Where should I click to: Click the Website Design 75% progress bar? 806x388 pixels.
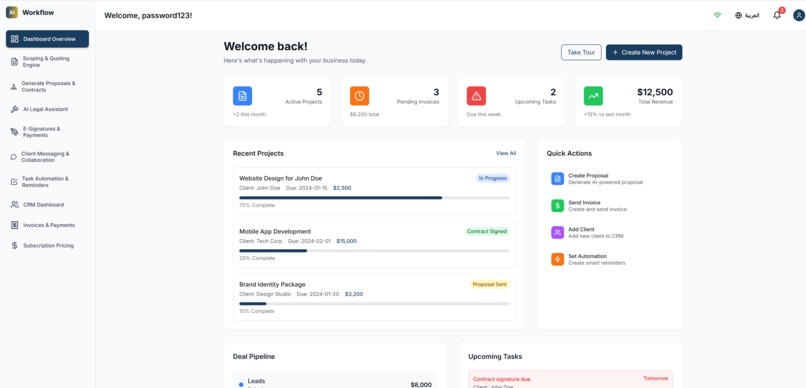(374, 197)
